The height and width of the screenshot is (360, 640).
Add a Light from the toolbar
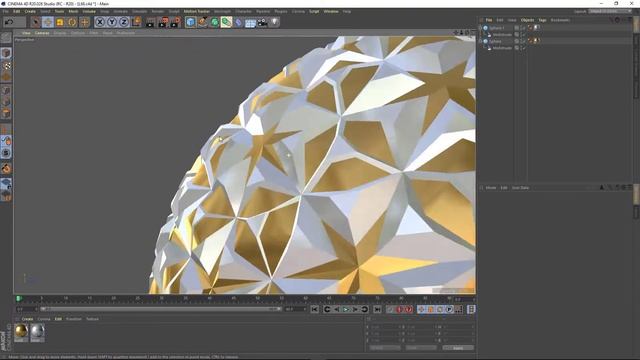point(275,22)
